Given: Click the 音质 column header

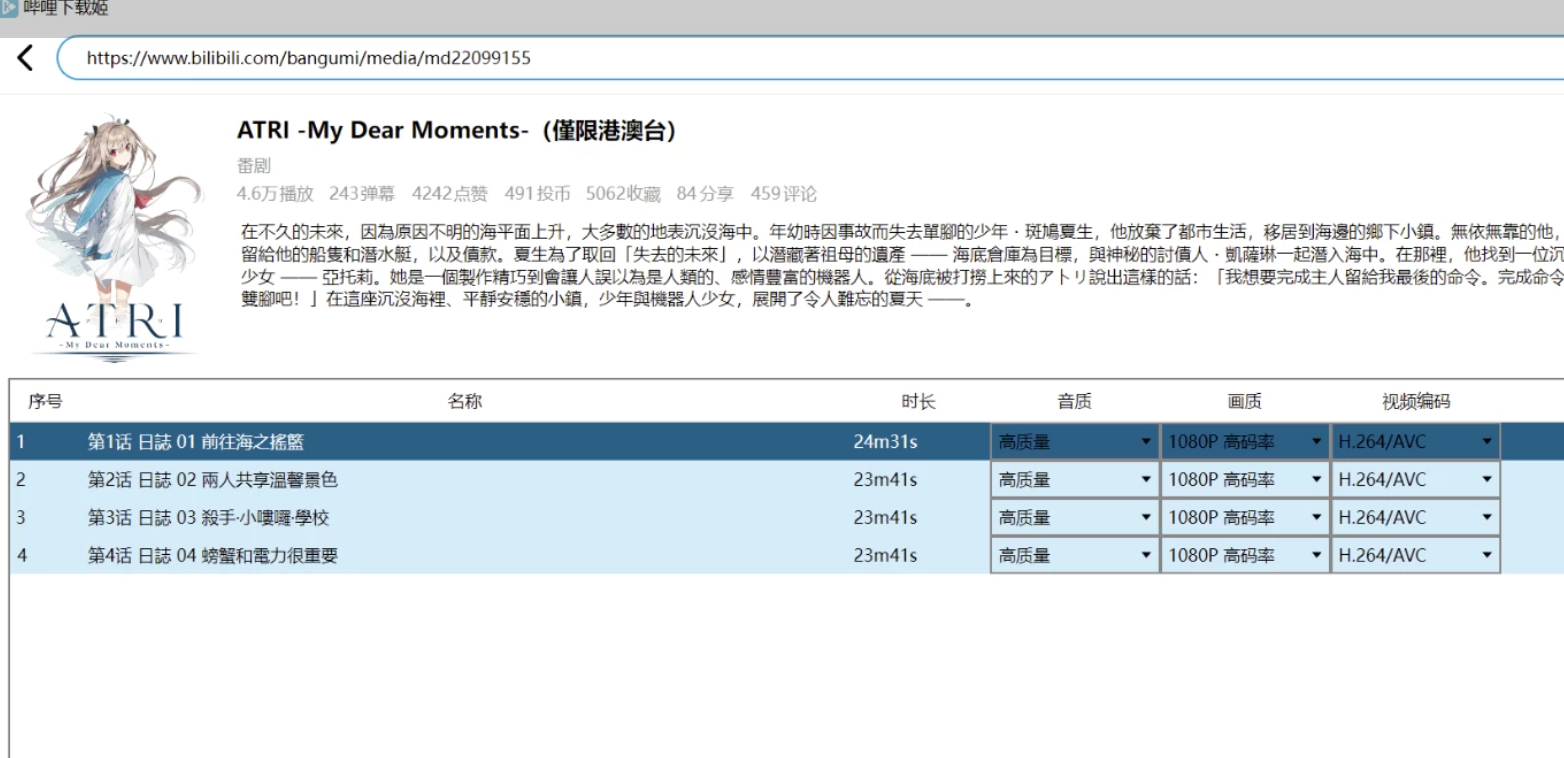Looking at the screenshot, I should pos(1074,402).
